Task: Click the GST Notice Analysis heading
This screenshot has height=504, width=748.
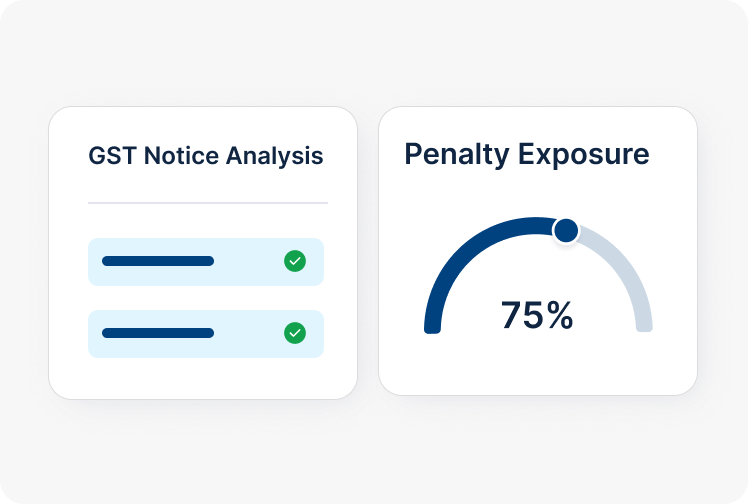Action: pyautogui.click(x=206, y=156)
